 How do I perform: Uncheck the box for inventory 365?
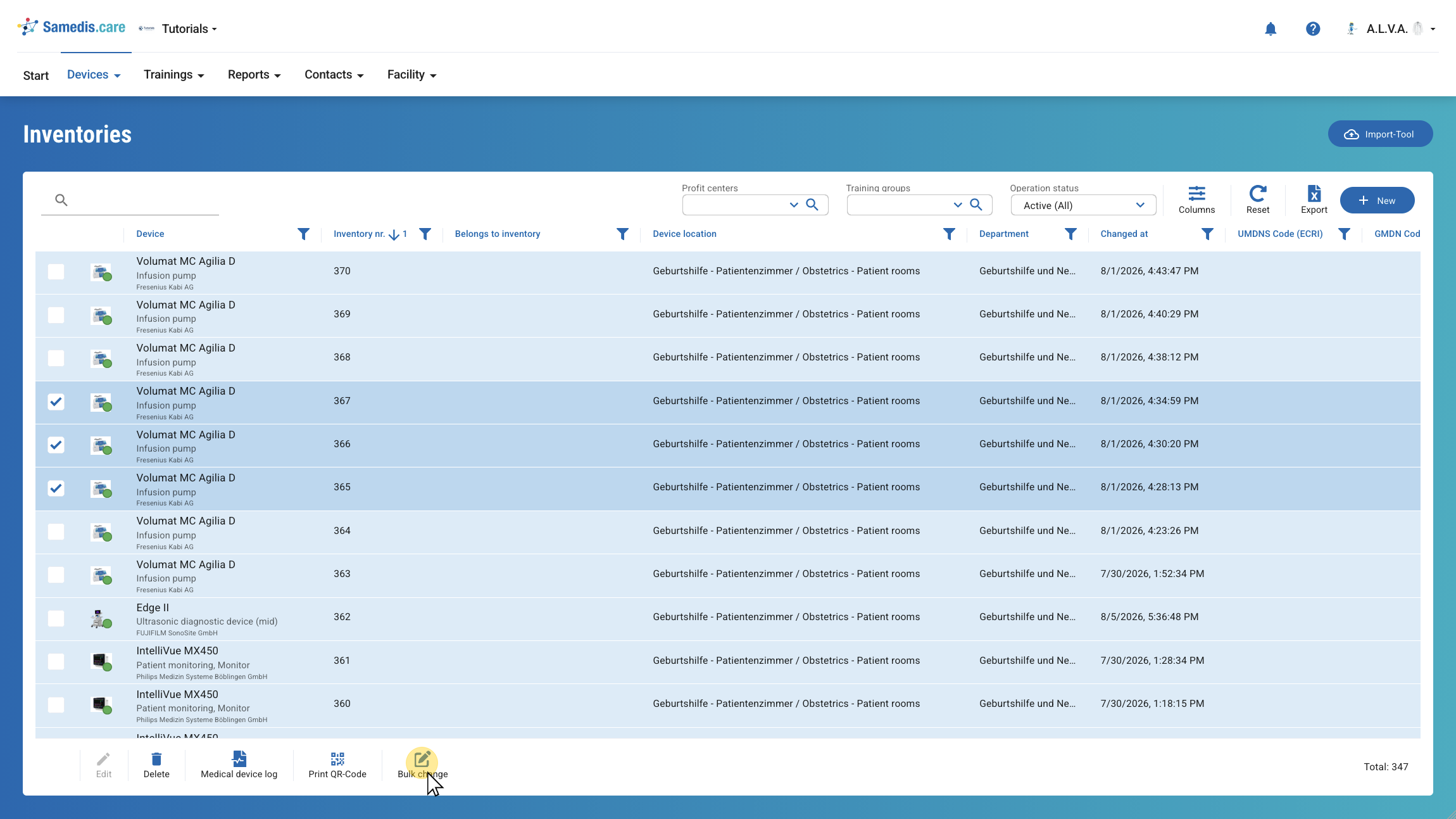[56, 488]
